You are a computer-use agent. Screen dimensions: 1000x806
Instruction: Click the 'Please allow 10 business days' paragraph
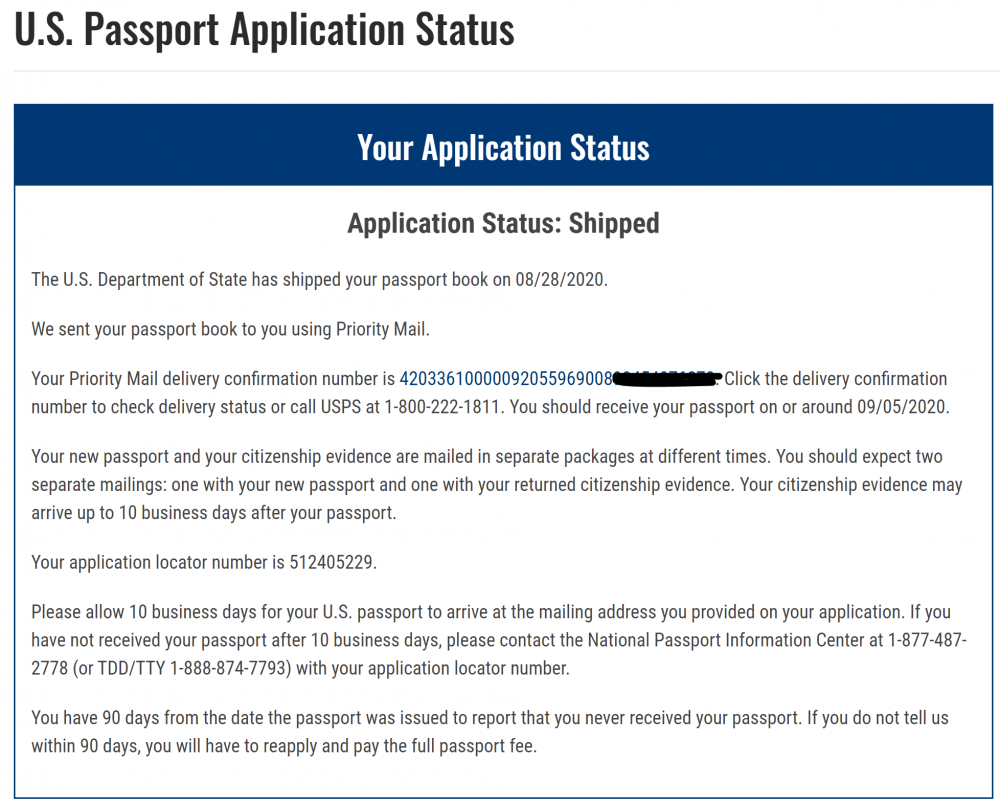(x=499, y=640)
